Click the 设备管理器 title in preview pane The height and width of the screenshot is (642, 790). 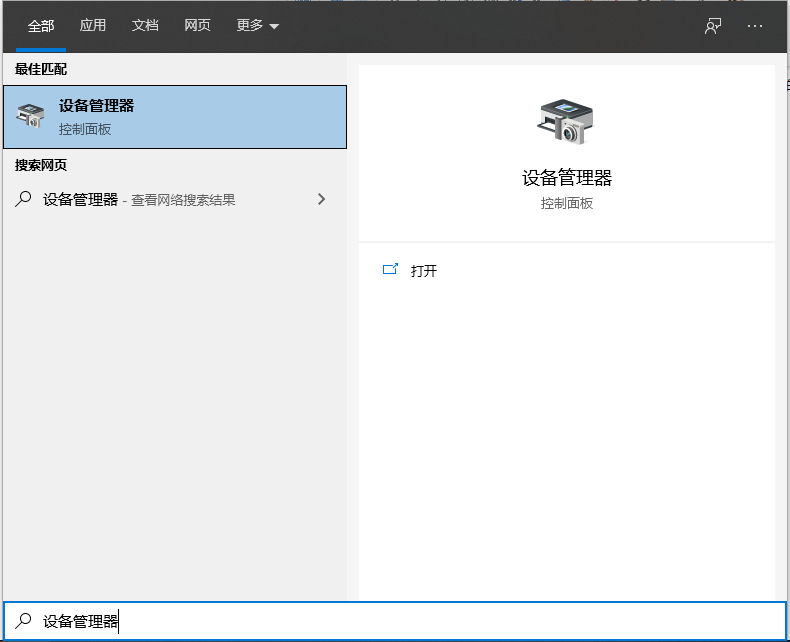[x=567, y=178]
